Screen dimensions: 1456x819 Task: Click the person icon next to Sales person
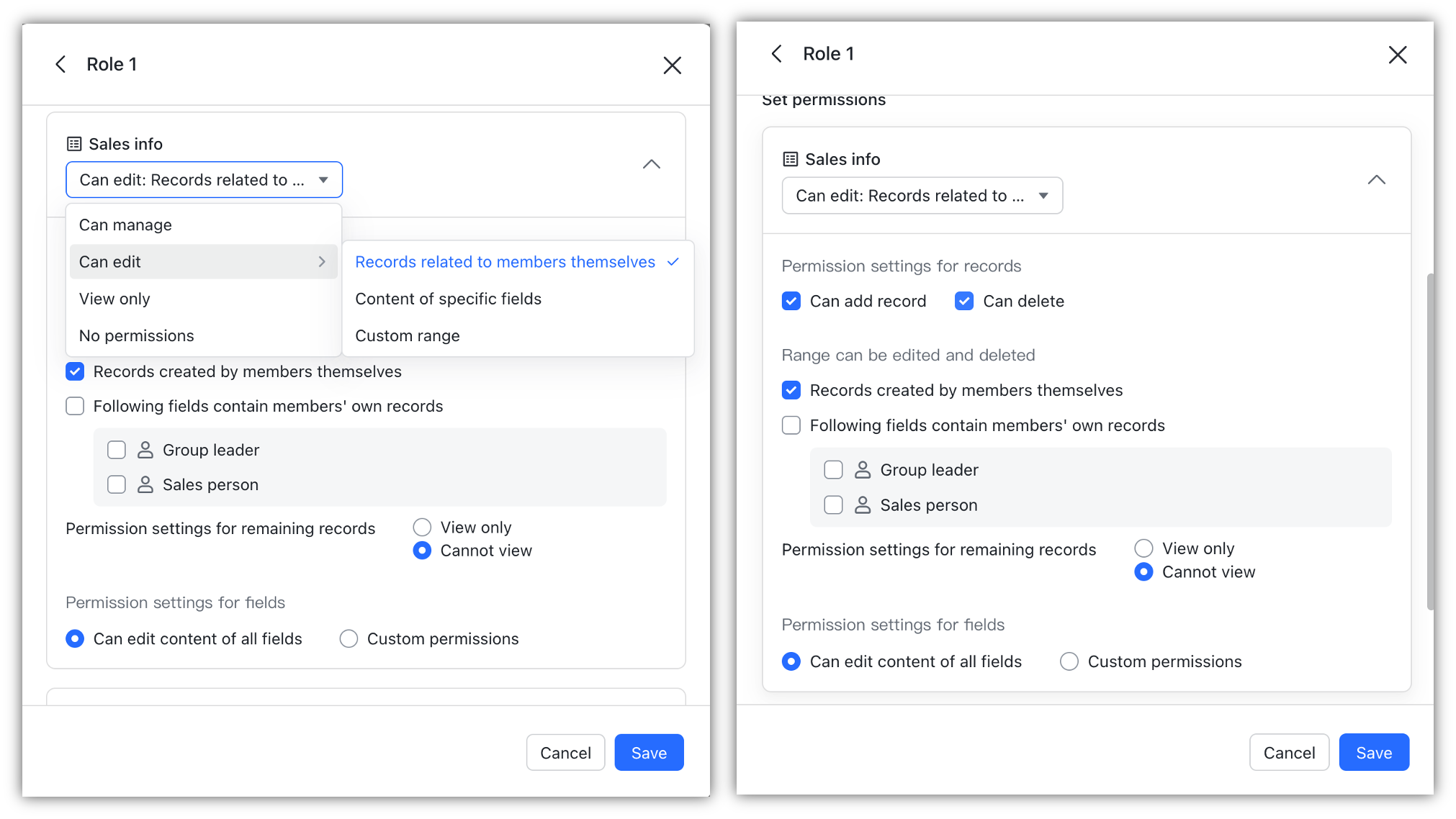pos(146,484)
